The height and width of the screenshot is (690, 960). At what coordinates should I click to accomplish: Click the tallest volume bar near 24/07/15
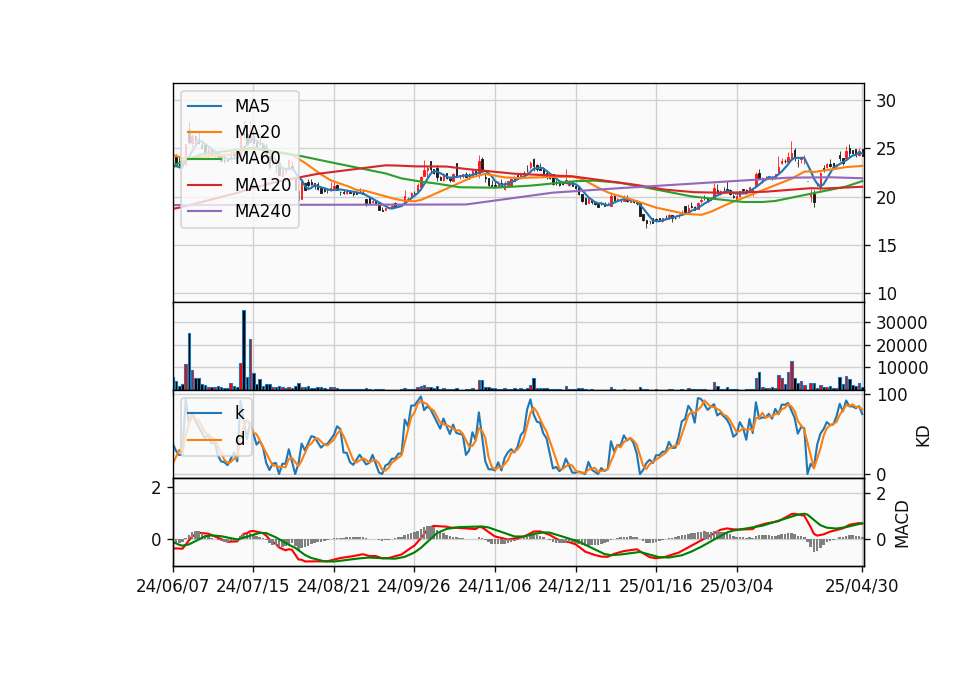pyautogui.click(x=244, y=350)
